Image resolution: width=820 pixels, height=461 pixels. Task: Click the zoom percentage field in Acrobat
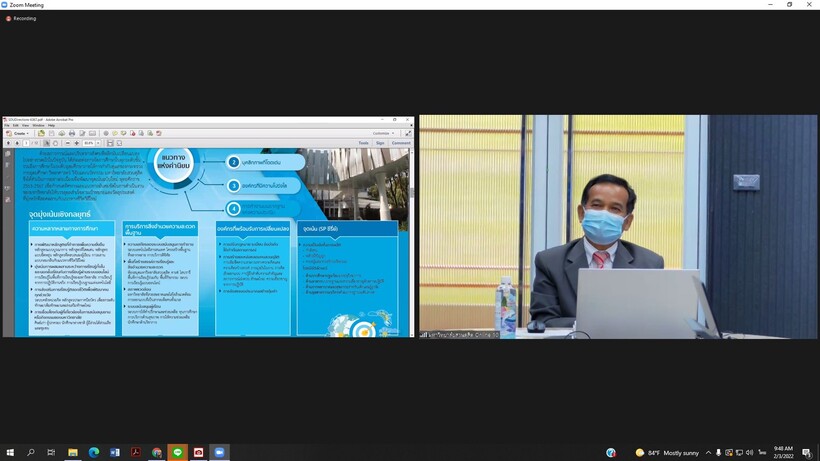[x=89, y=143]
